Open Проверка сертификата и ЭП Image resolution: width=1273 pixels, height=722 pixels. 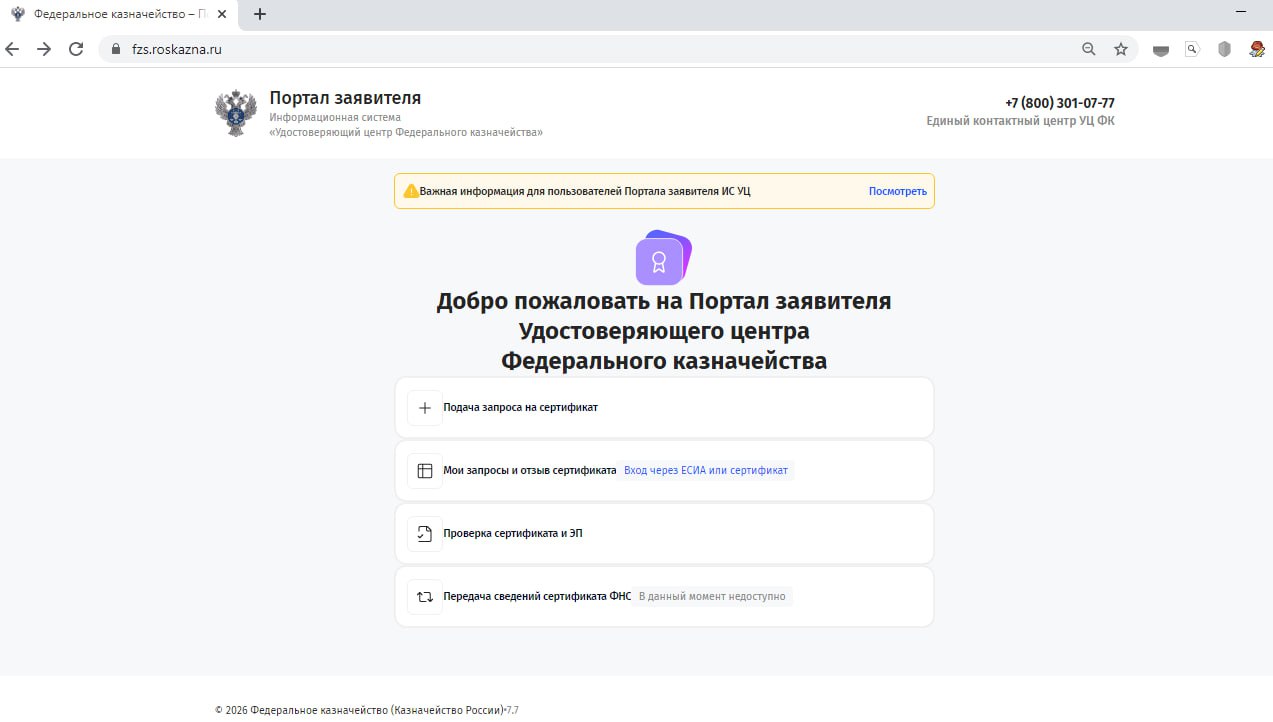tap(664, 534)
